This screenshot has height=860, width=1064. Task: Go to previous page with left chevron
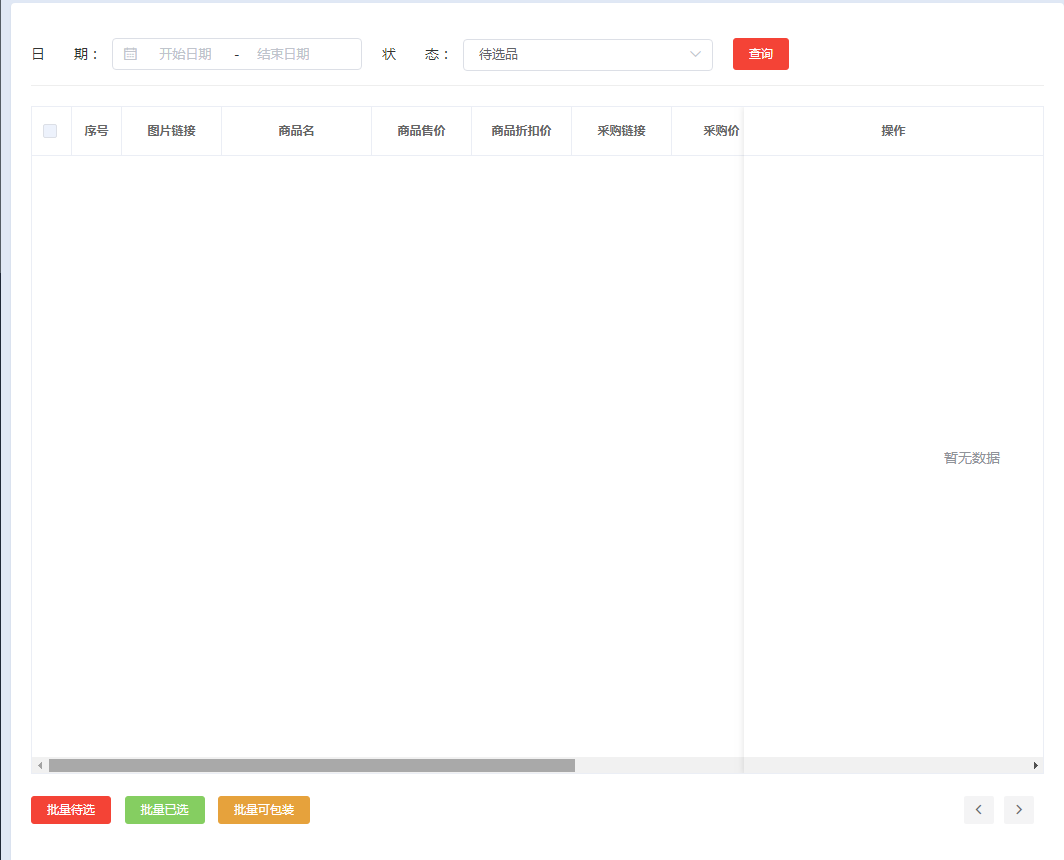coord(978,810)
